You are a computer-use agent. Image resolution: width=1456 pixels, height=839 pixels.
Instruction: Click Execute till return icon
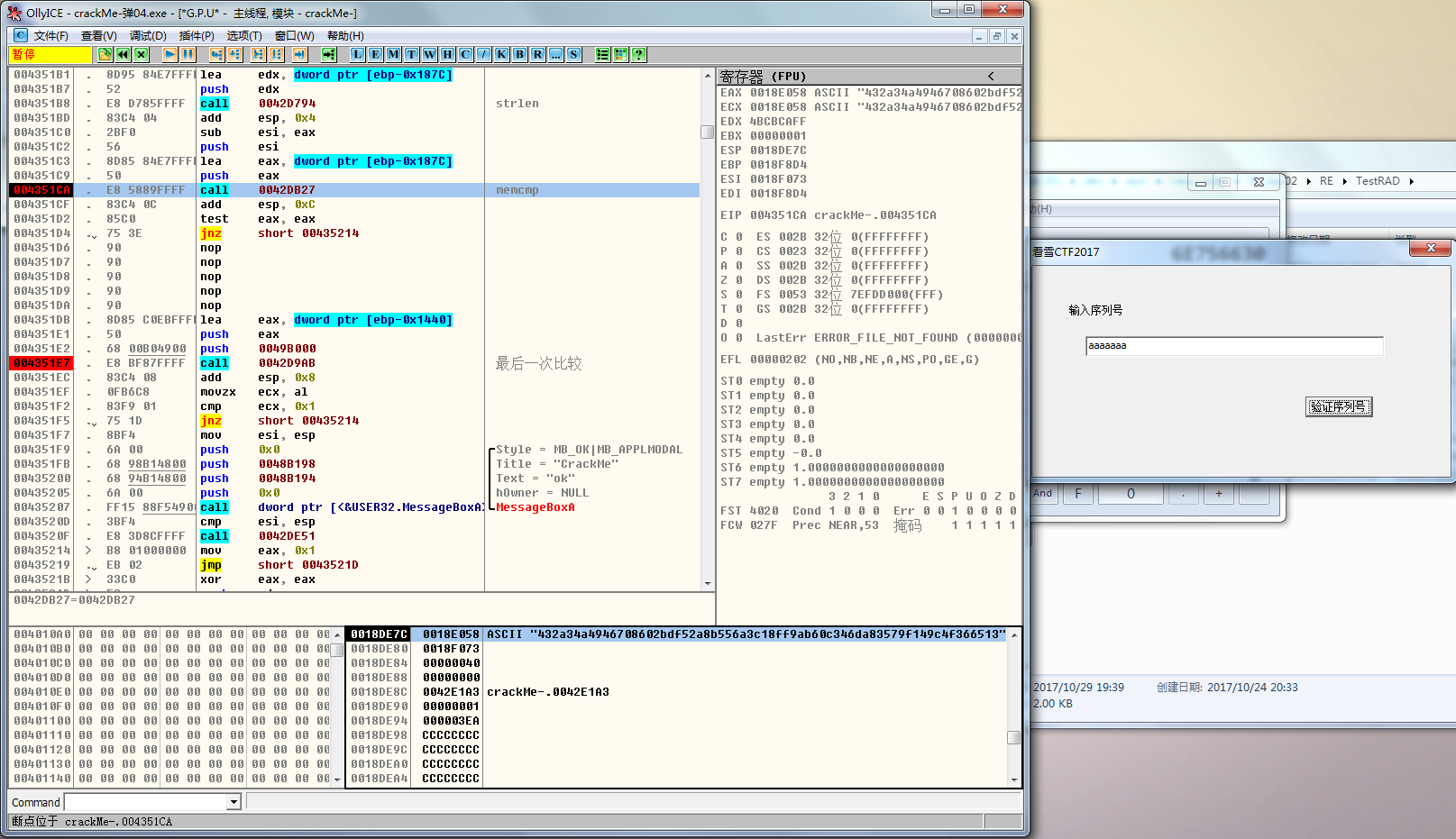tap(299, 54)
